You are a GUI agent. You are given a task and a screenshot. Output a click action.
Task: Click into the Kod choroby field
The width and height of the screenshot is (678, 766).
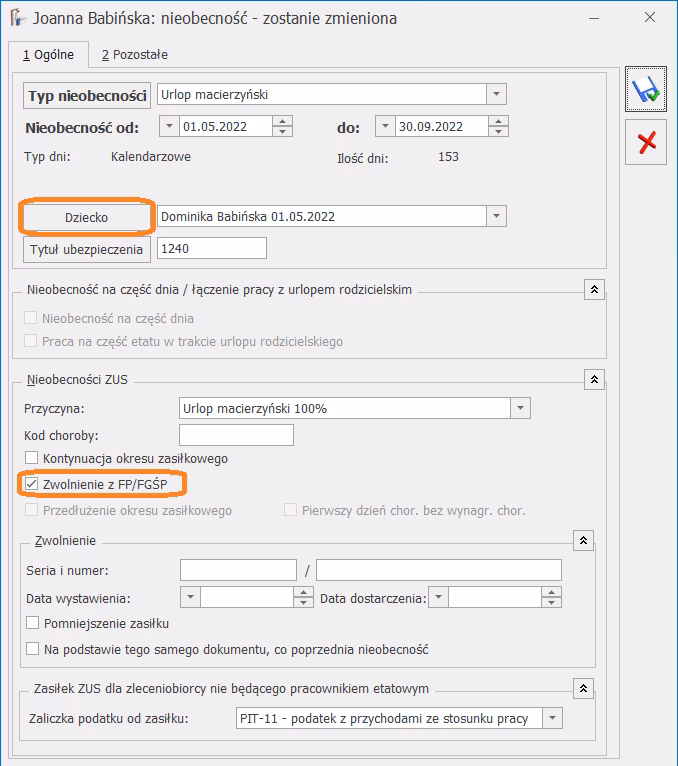click(236, 434)
